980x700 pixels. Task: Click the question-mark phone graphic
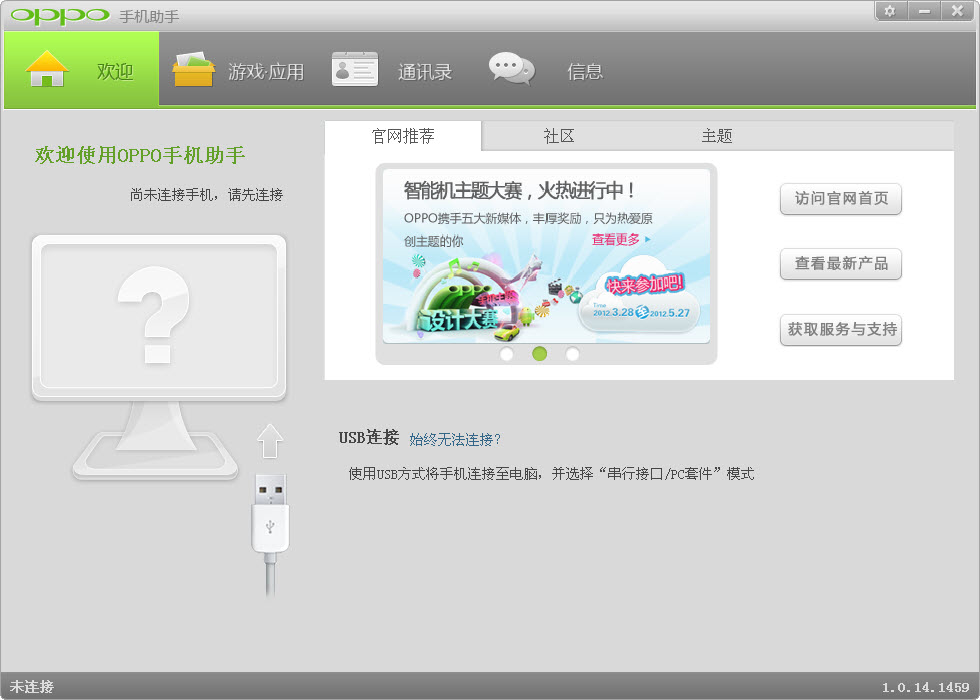pos(157,317)
